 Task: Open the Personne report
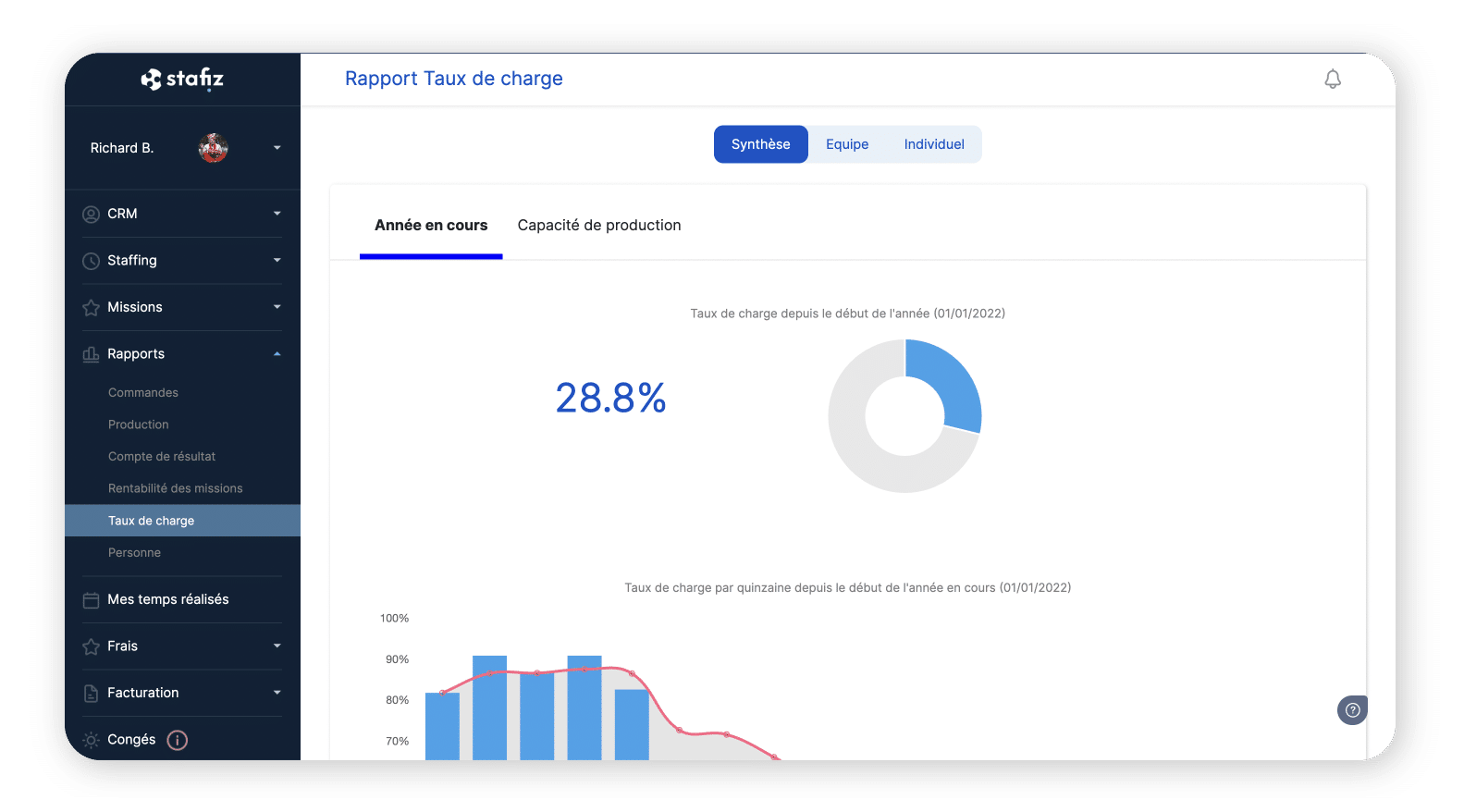point(134,553)
